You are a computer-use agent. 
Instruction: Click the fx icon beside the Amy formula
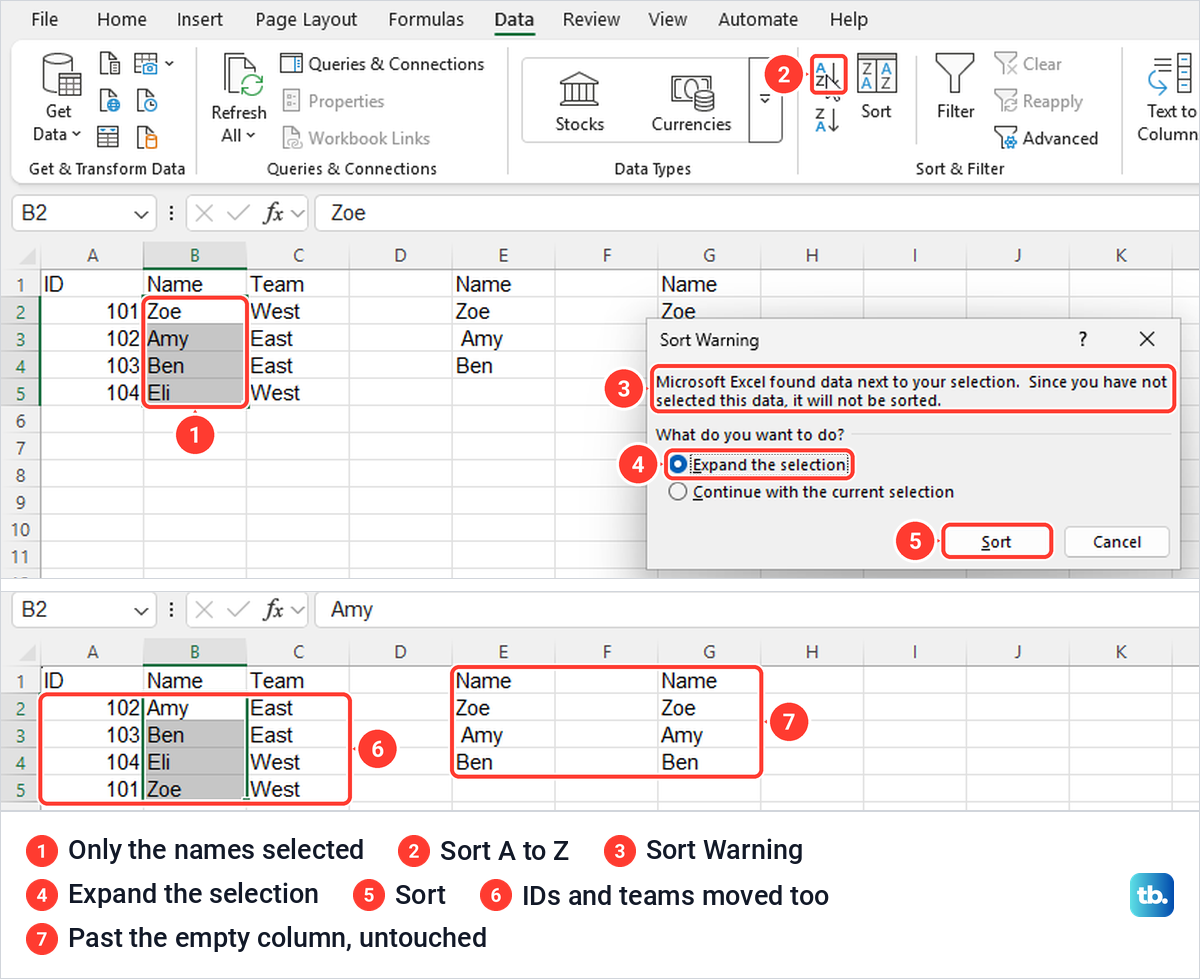point(273,610)
